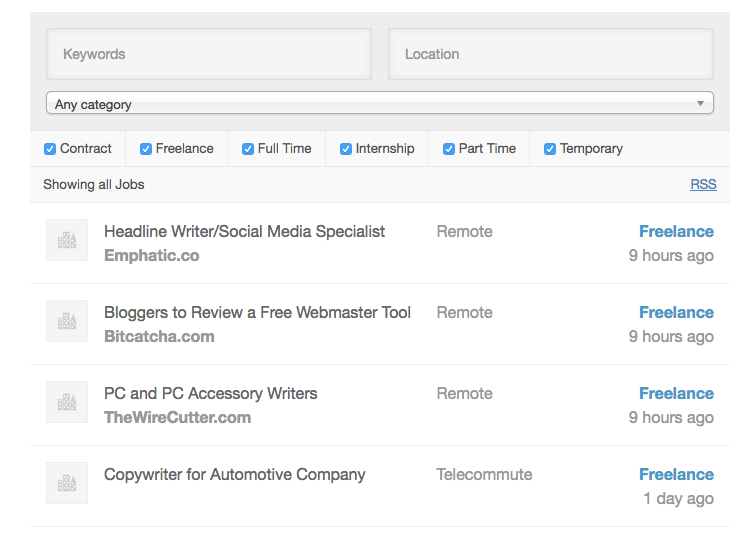
Task: Uncheck the Contract job type checkbox
Action: [50, 149]
